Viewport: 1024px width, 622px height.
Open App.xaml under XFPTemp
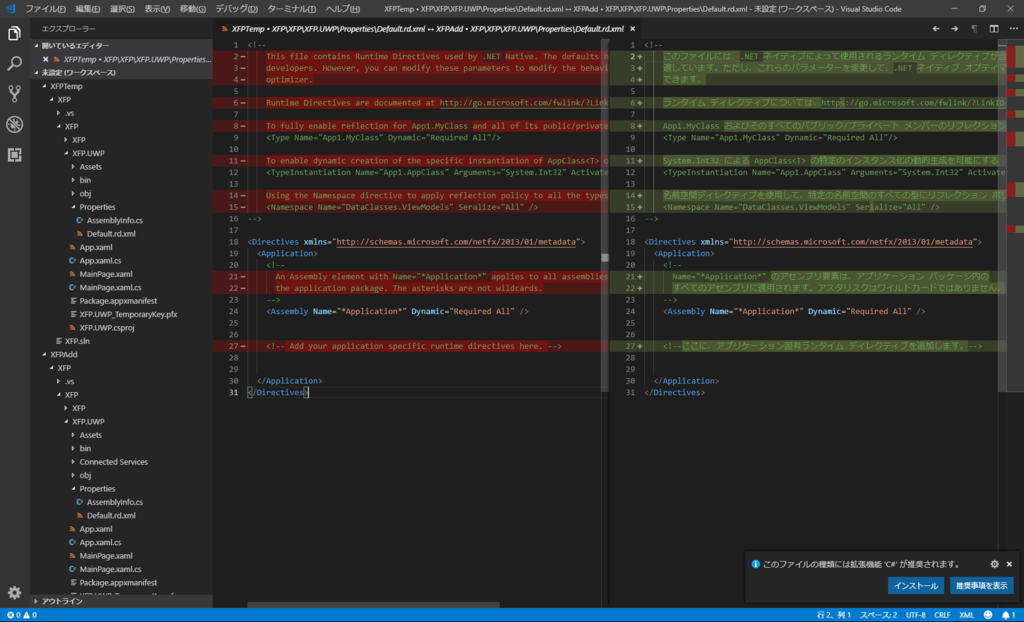click(x=95, y=247)
